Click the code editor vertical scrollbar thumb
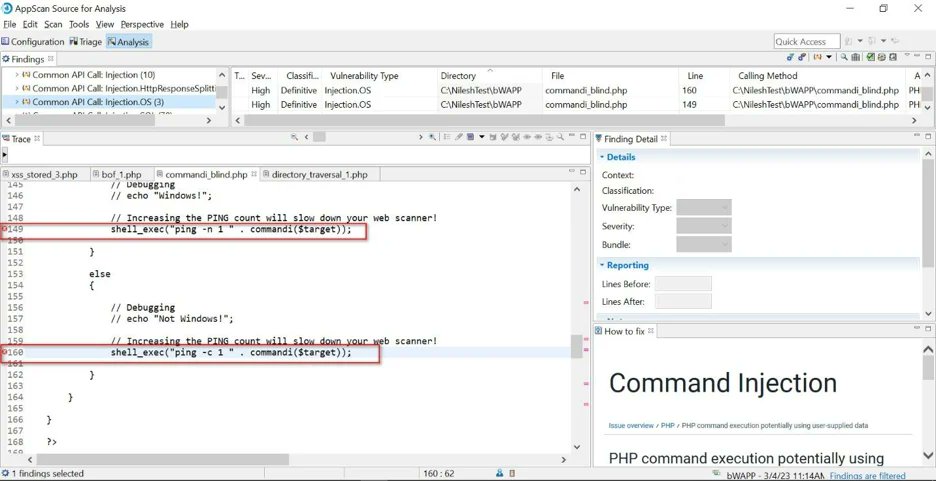 [577, 347]
